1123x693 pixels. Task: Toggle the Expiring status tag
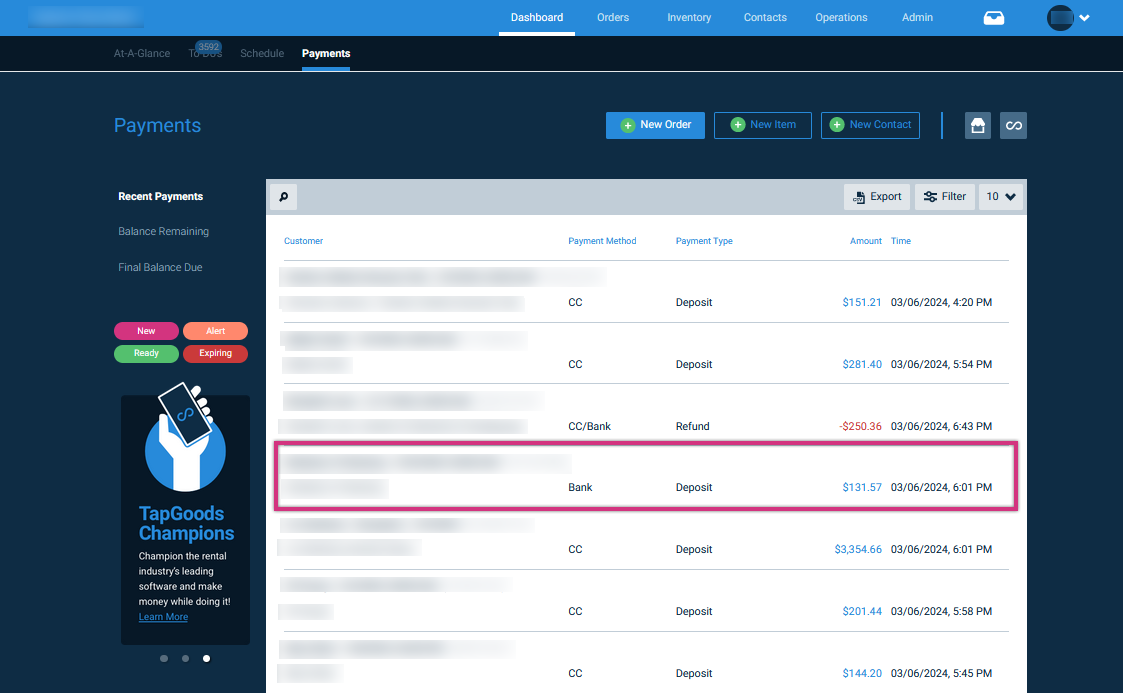pos(216,354)
